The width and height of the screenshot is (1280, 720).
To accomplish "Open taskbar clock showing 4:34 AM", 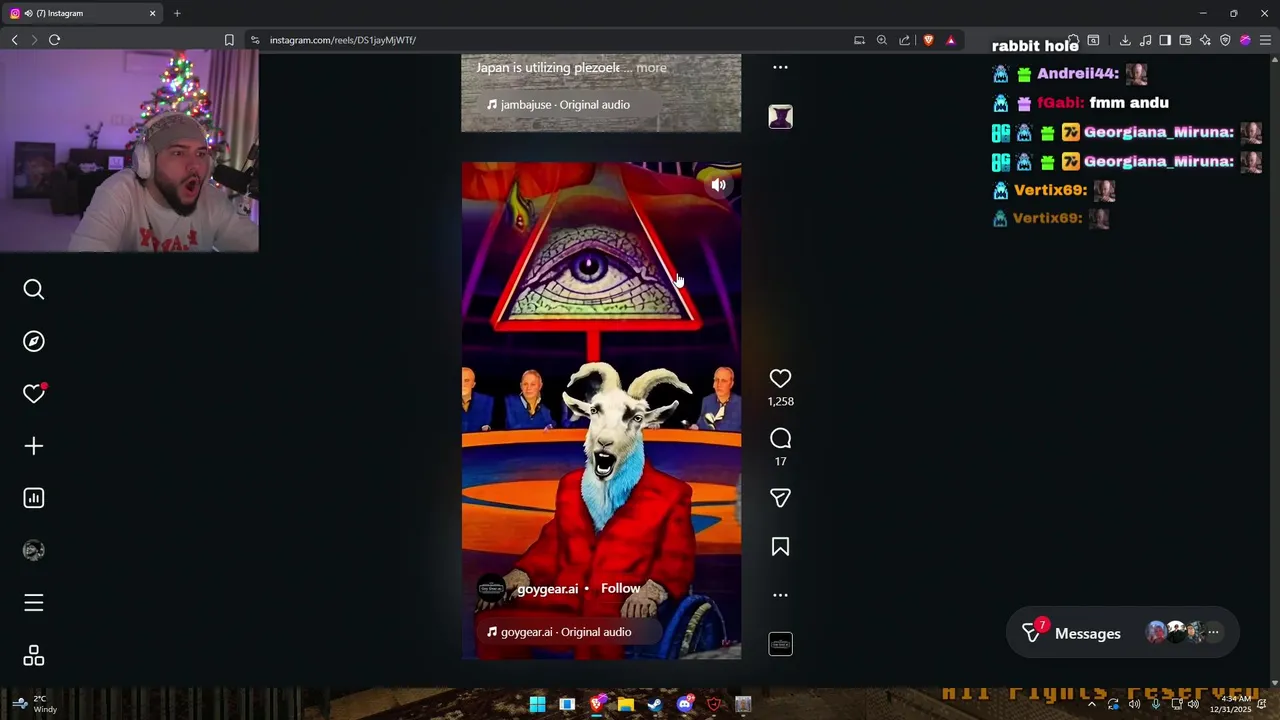I will [x=1229, y=704].
